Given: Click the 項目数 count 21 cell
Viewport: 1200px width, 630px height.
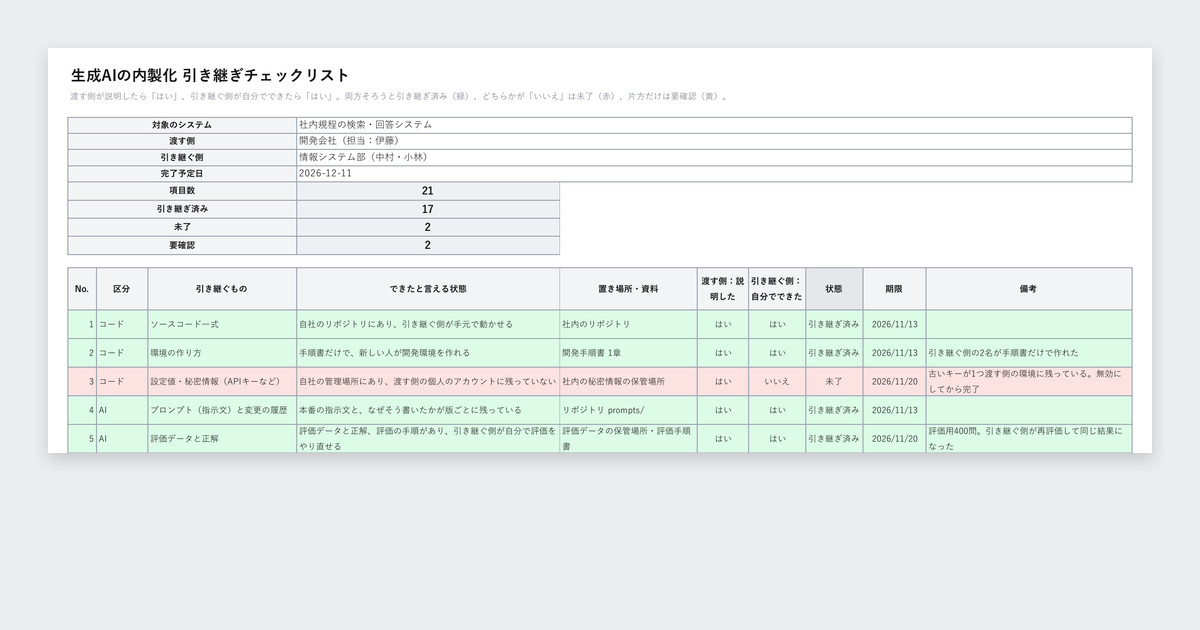Looking at the screenshot, I should tap(428, 191).
